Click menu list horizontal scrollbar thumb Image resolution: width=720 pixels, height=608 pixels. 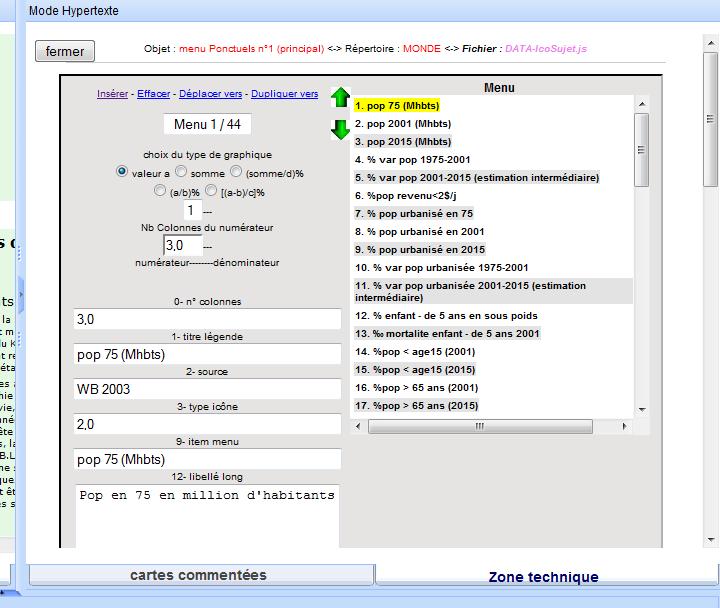480,426
